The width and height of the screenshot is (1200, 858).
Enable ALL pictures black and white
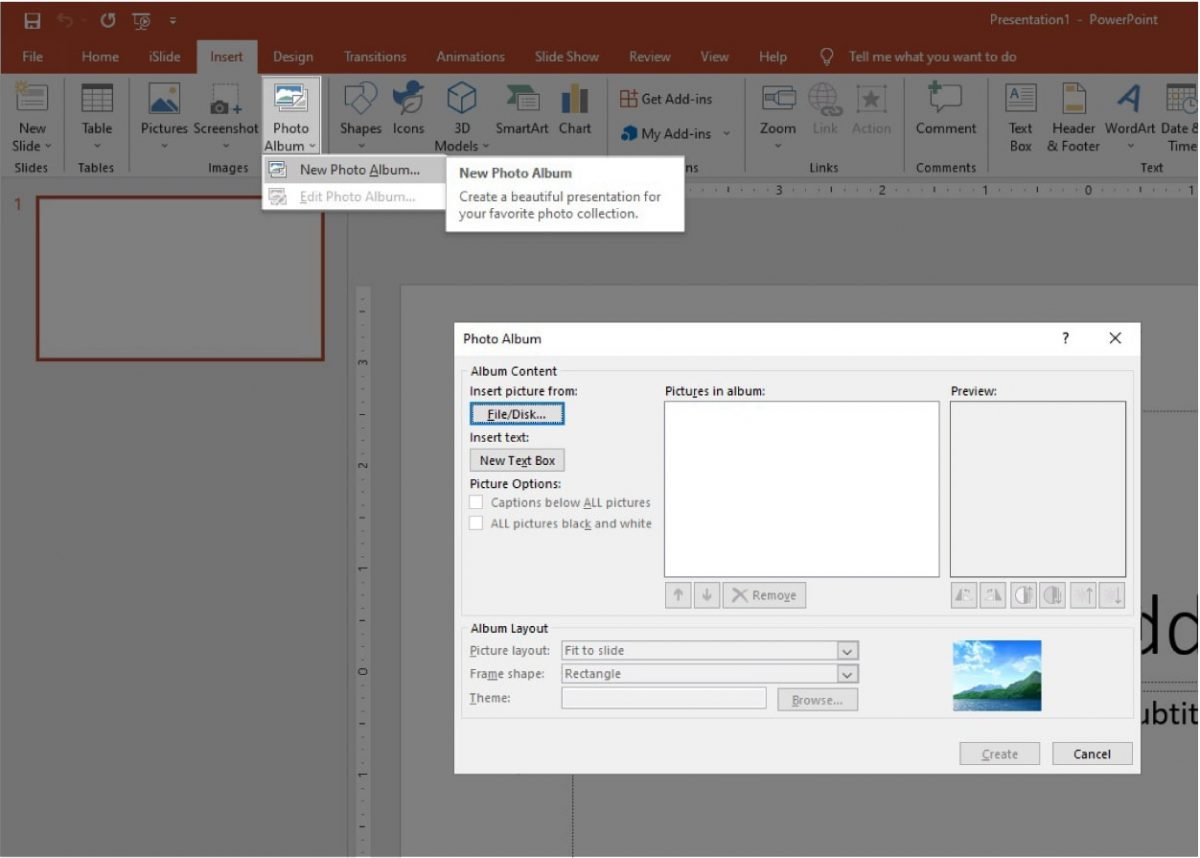pos(476,523)
